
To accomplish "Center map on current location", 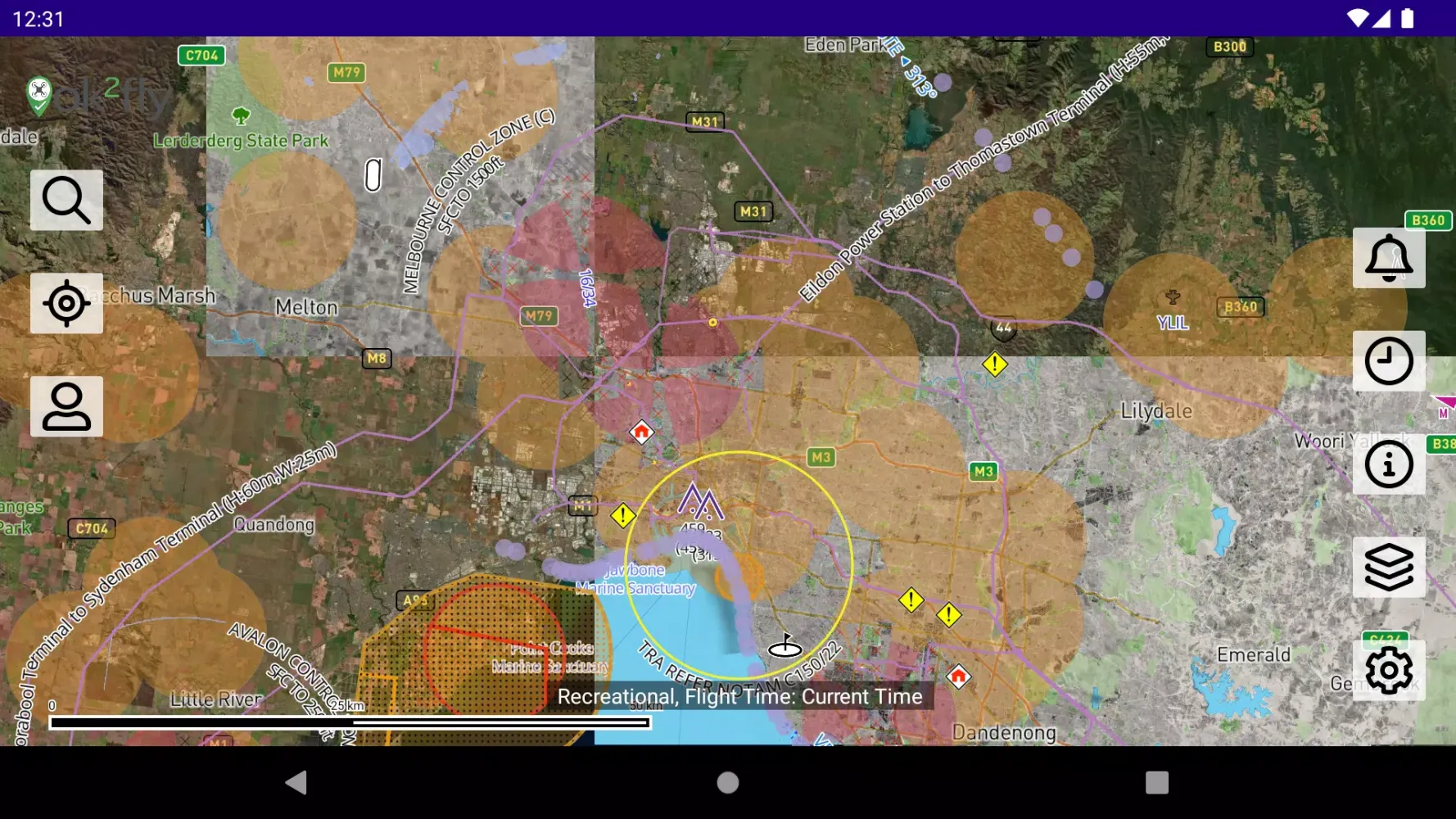I will [66, 303].
